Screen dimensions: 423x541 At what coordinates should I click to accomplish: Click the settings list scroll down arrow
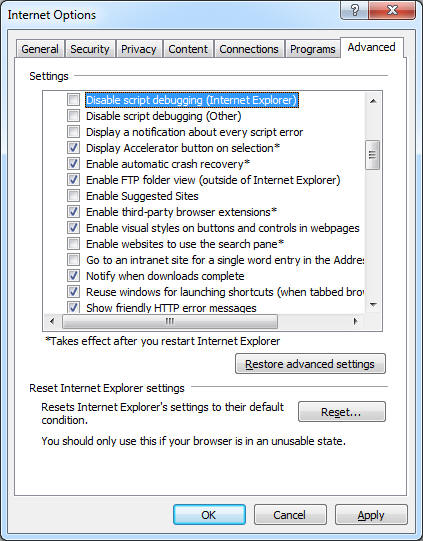click(373, 304)
